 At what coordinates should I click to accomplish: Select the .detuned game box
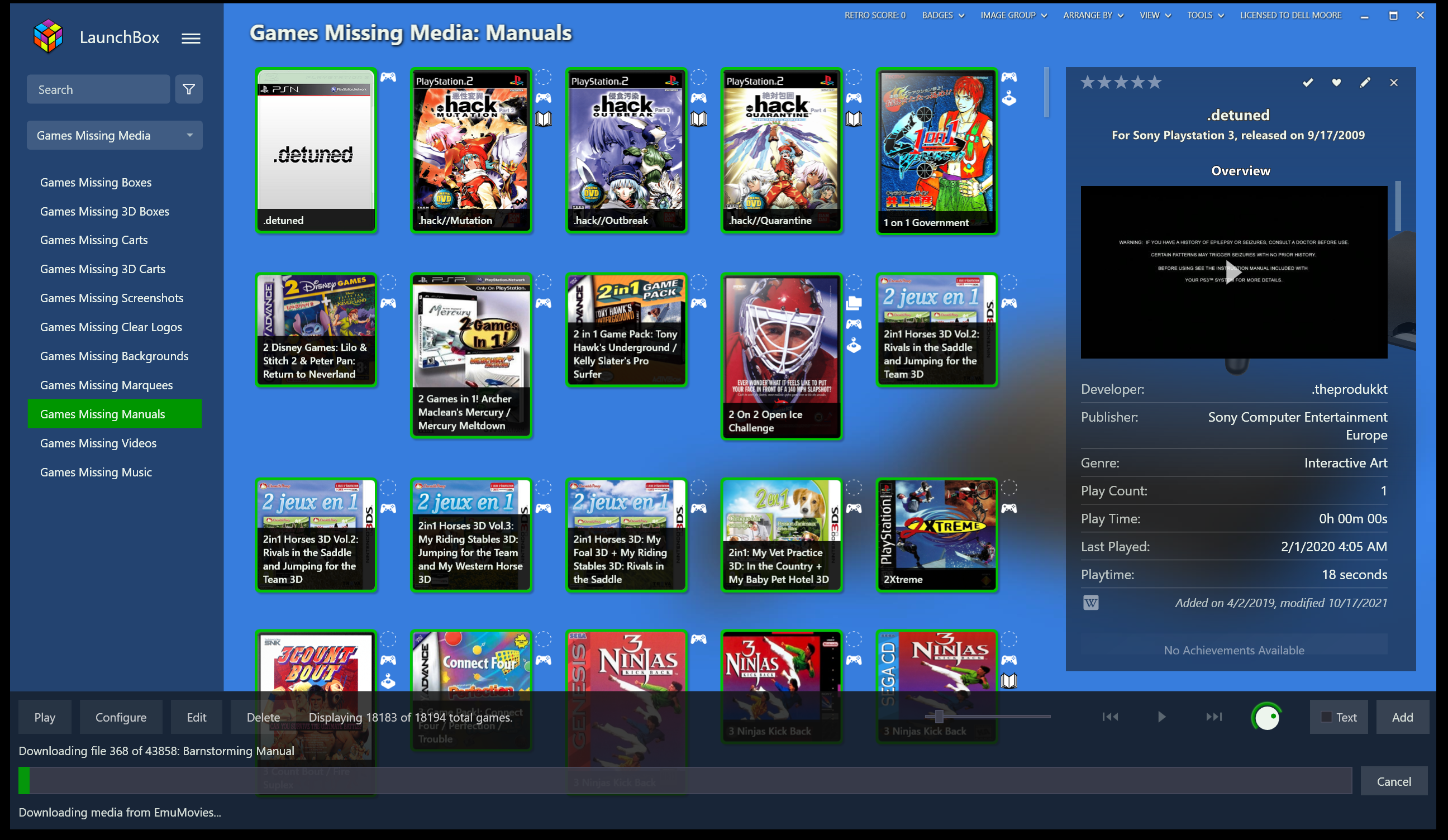coord(316,151)
